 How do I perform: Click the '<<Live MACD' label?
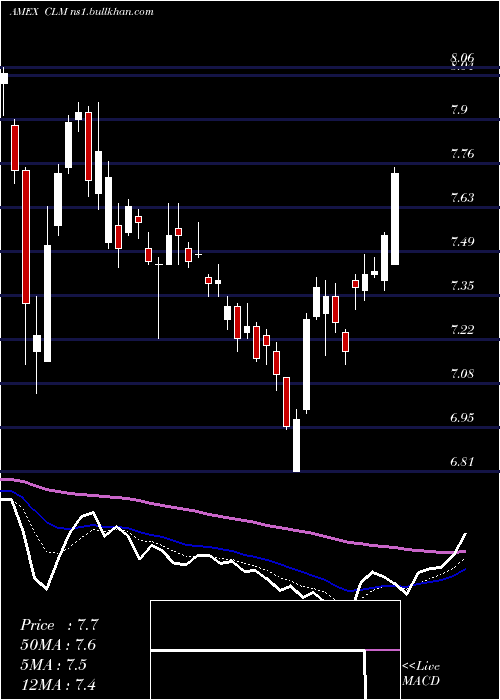(421, 674)
